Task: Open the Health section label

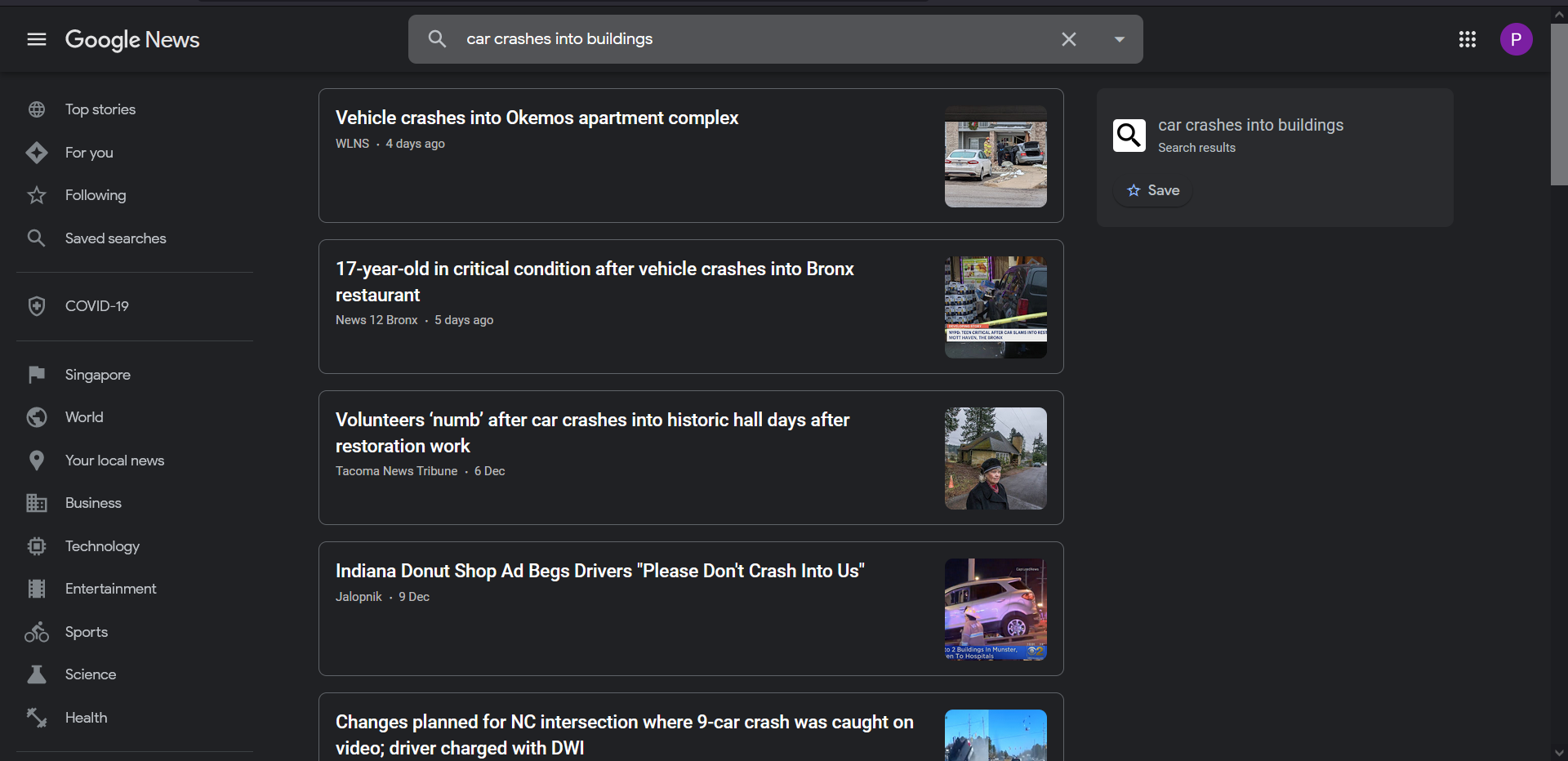Action: tap(86, 718)
